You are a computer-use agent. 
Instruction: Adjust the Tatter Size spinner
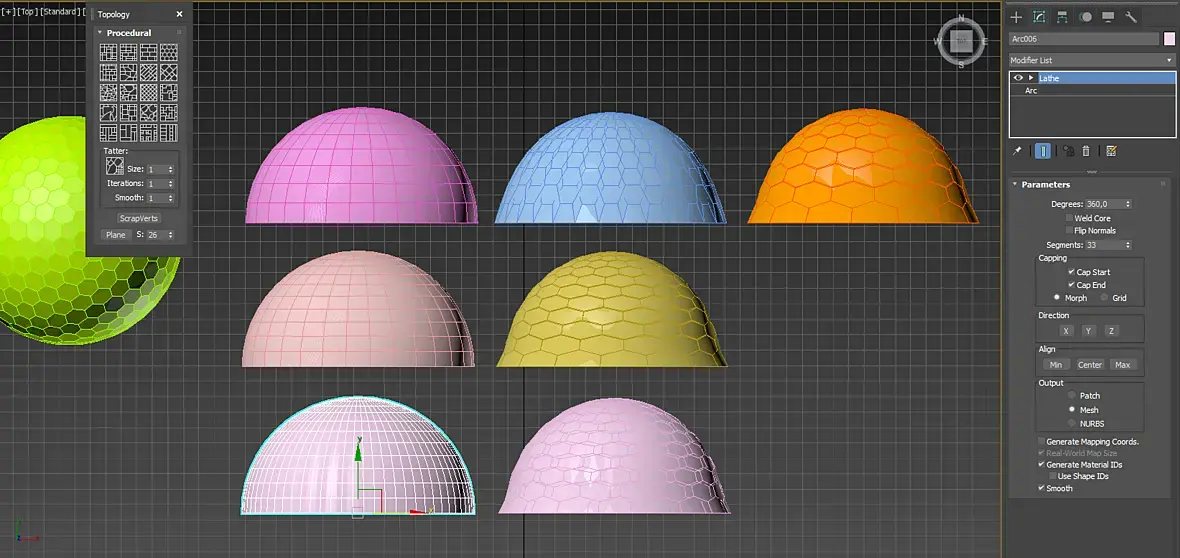point(171,169)
